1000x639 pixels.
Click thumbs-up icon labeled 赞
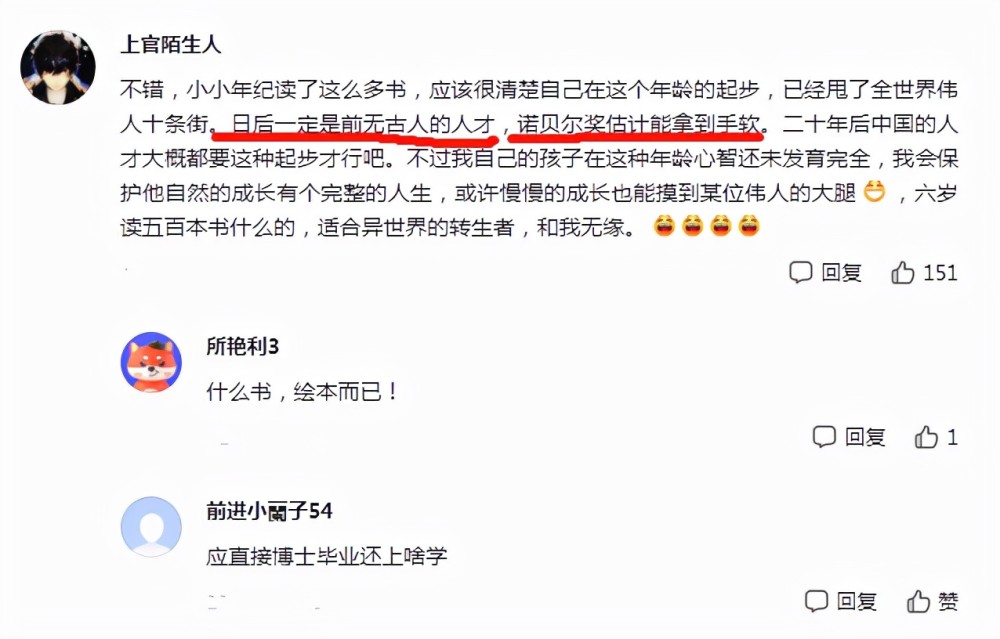click(x=918, y=601)
